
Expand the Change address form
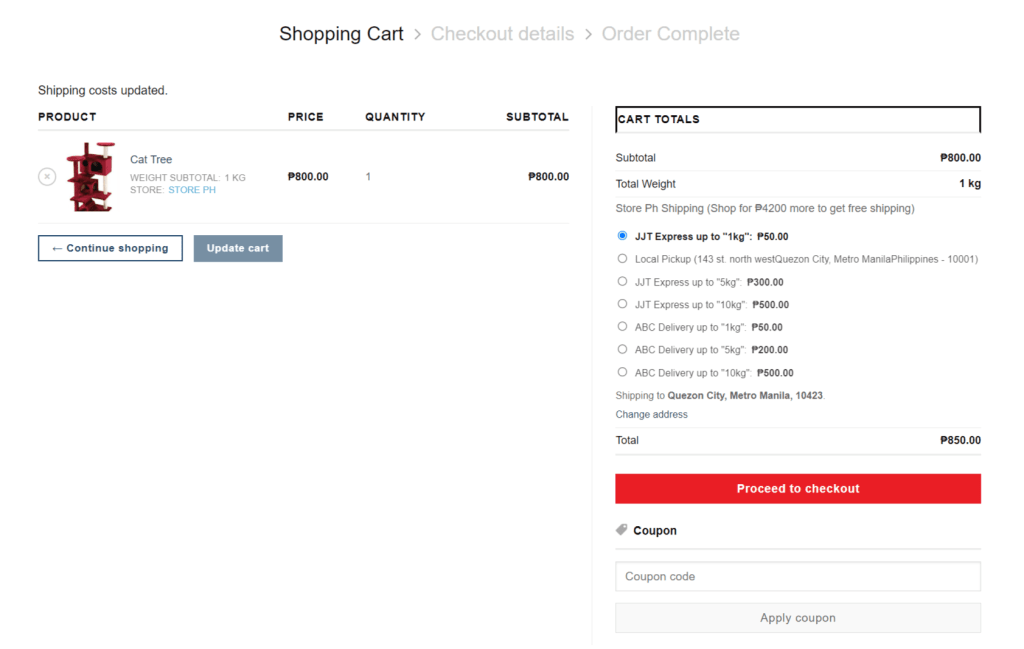click(x=651, y=414)
